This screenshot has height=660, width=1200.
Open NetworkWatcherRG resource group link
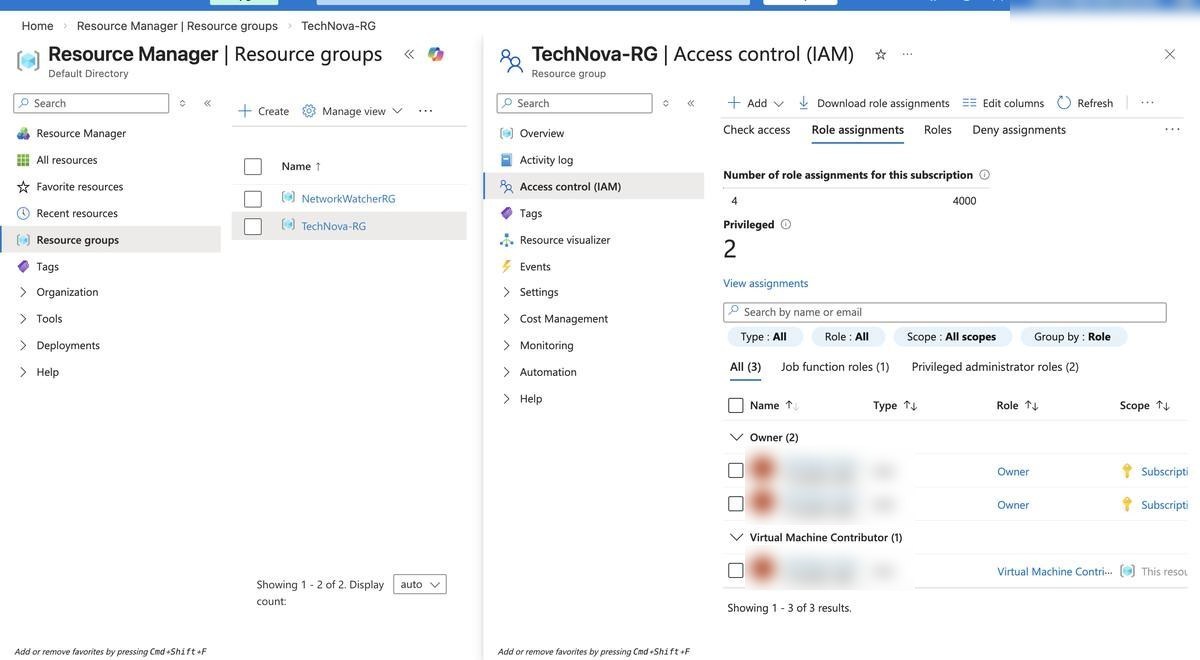coord(348,199)
